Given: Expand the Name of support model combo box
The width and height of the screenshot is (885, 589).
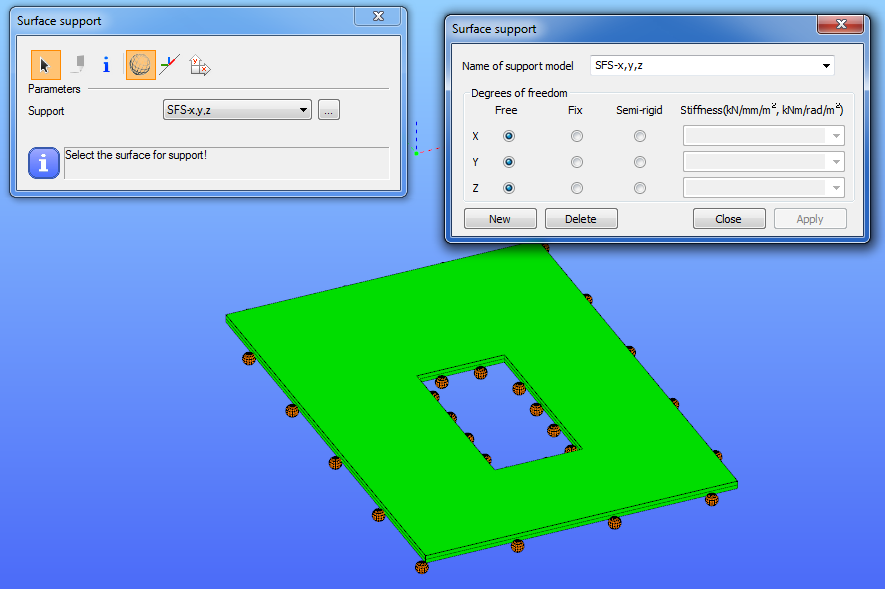Looking at the screenshot, I should click(x=712, y=65).
